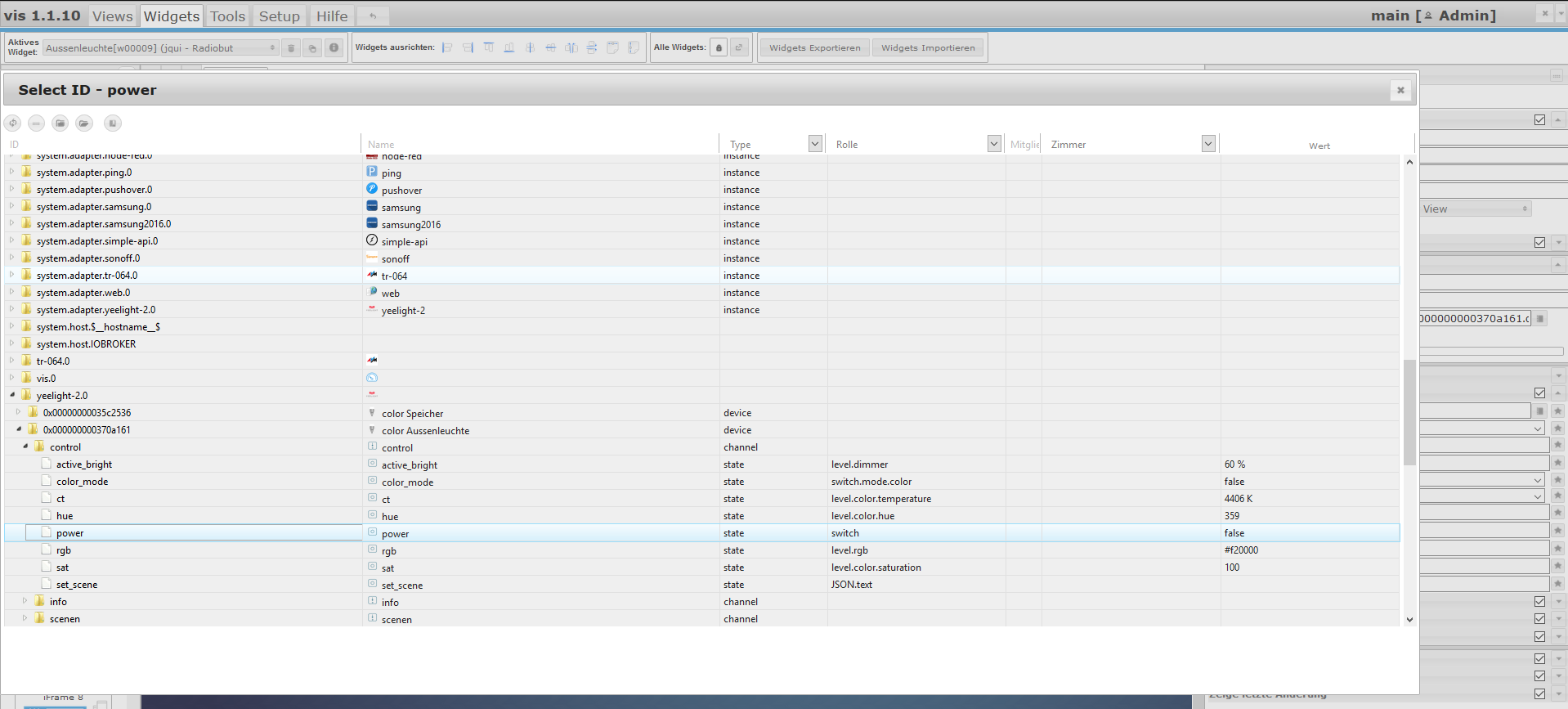
Task: Click the undo arrow beside Hilfe
Action: point(373,16)
